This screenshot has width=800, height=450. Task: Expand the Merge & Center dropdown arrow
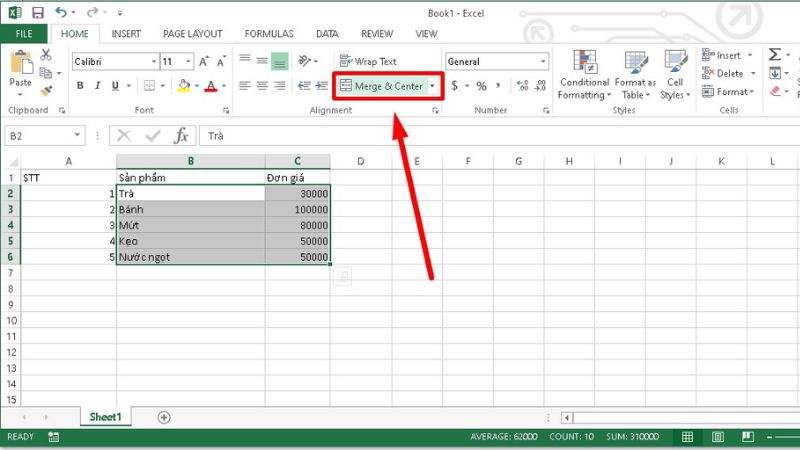432,86
